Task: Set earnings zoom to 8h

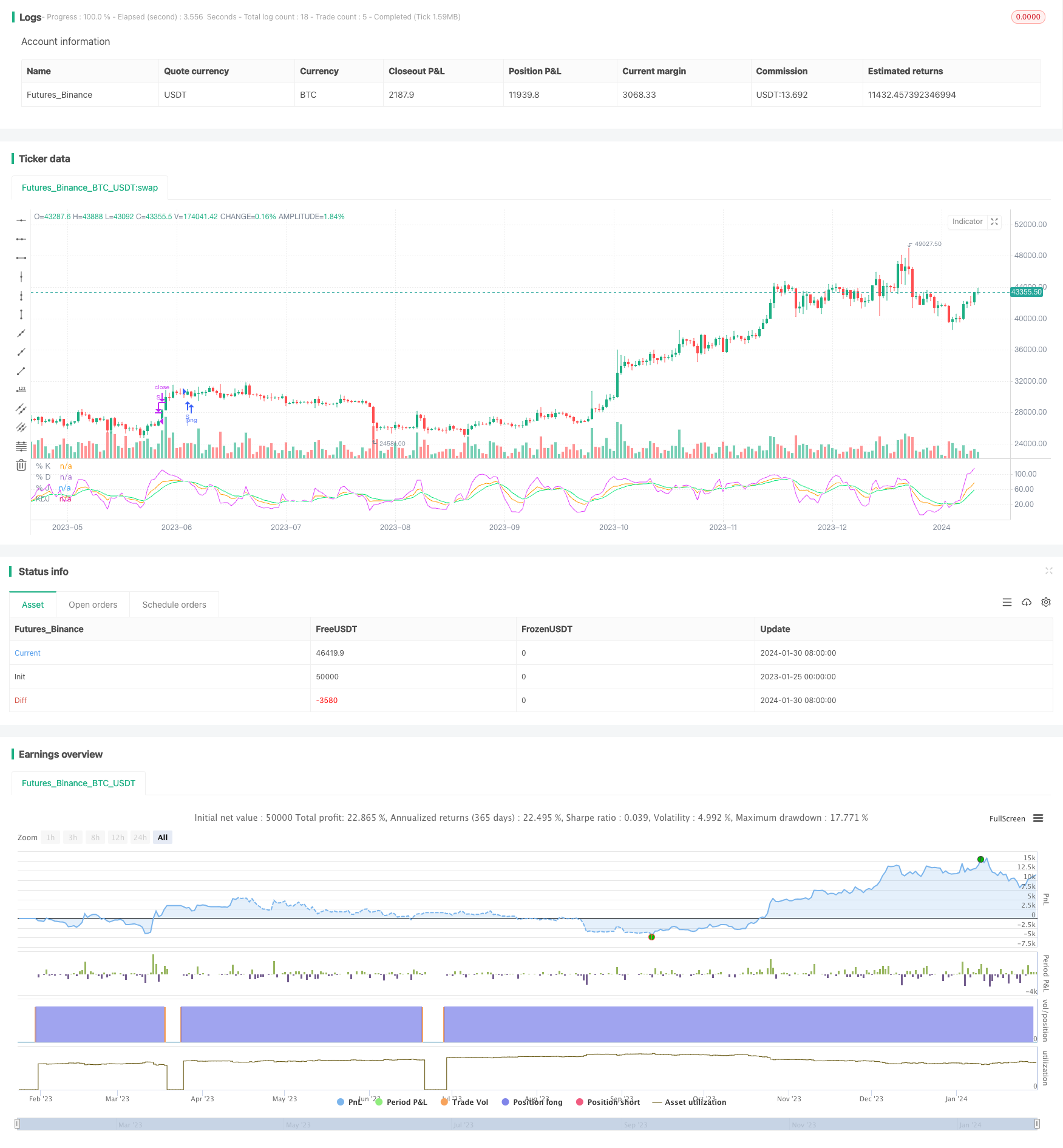Action: [x=95, y=837]
